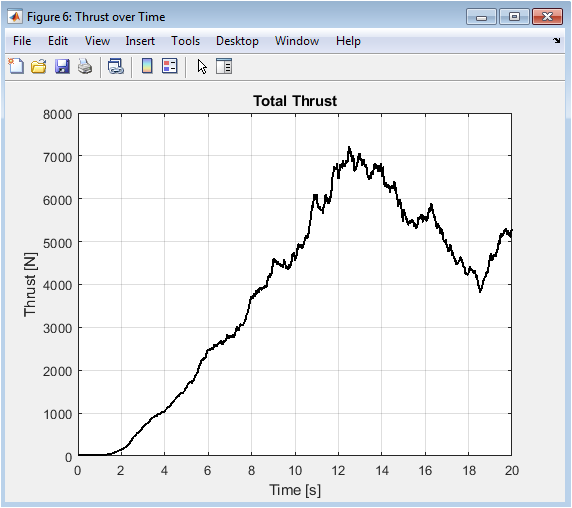
Task: Open a file using the folder icon
Action: (39, 66)
